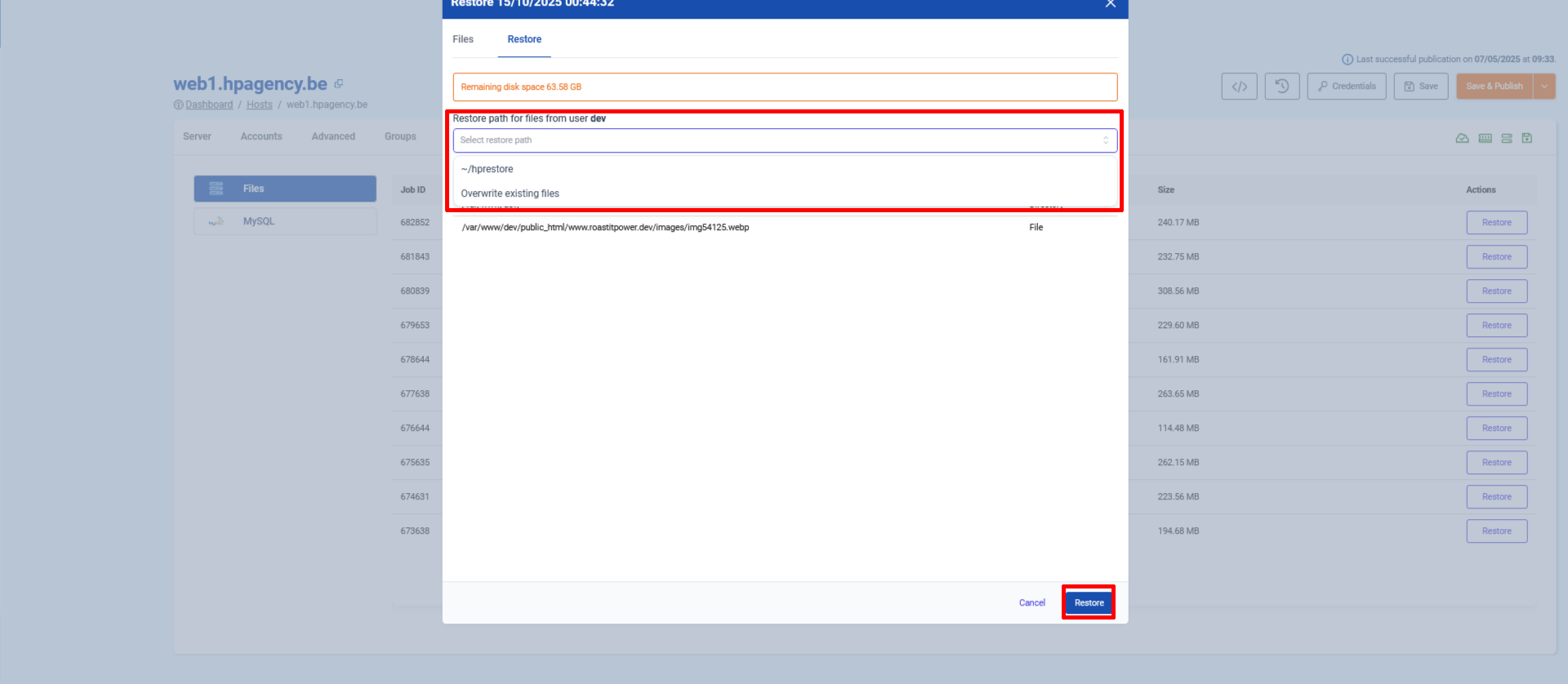Click the green cloud status icon
The height and width of the screenshot is (684, 1568).
tap(1462, 138)
